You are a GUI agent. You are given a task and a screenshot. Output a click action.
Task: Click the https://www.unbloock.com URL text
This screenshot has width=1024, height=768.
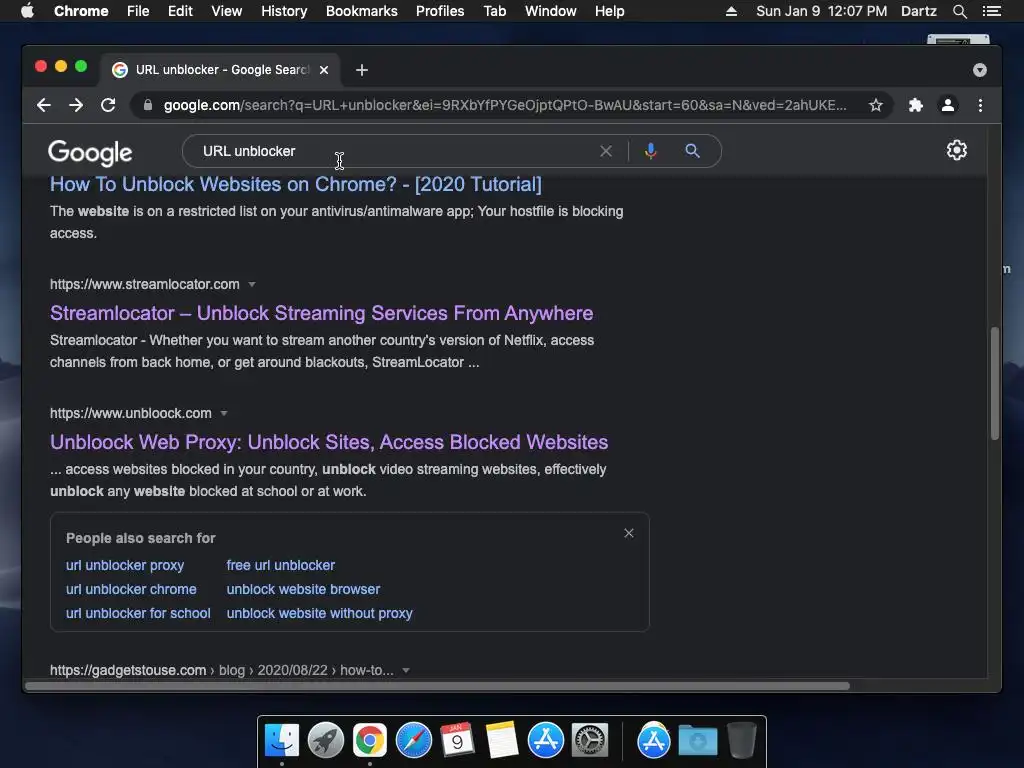click(131, 413)
